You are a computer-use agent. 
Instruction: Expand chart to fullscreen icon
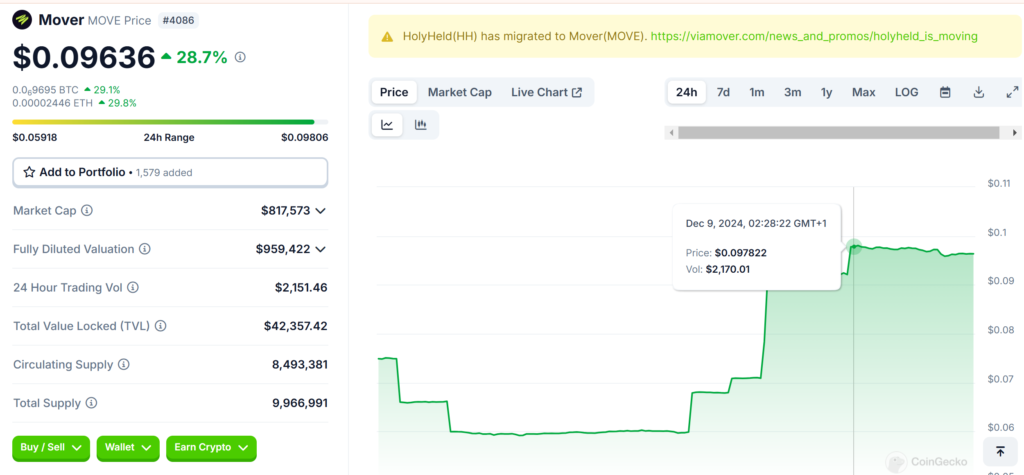[1011, 92]
